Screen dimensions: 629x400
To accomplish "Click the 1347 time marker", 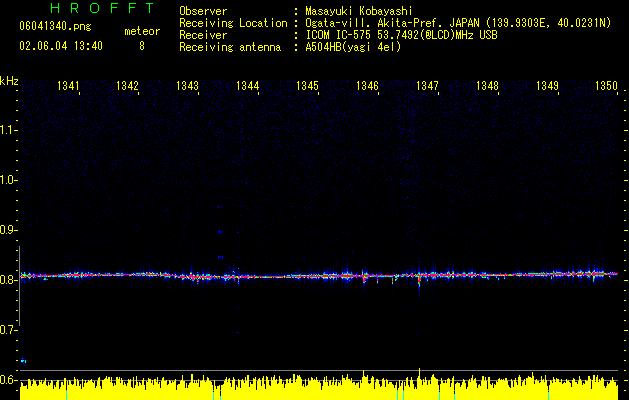I will click(427, 85).
